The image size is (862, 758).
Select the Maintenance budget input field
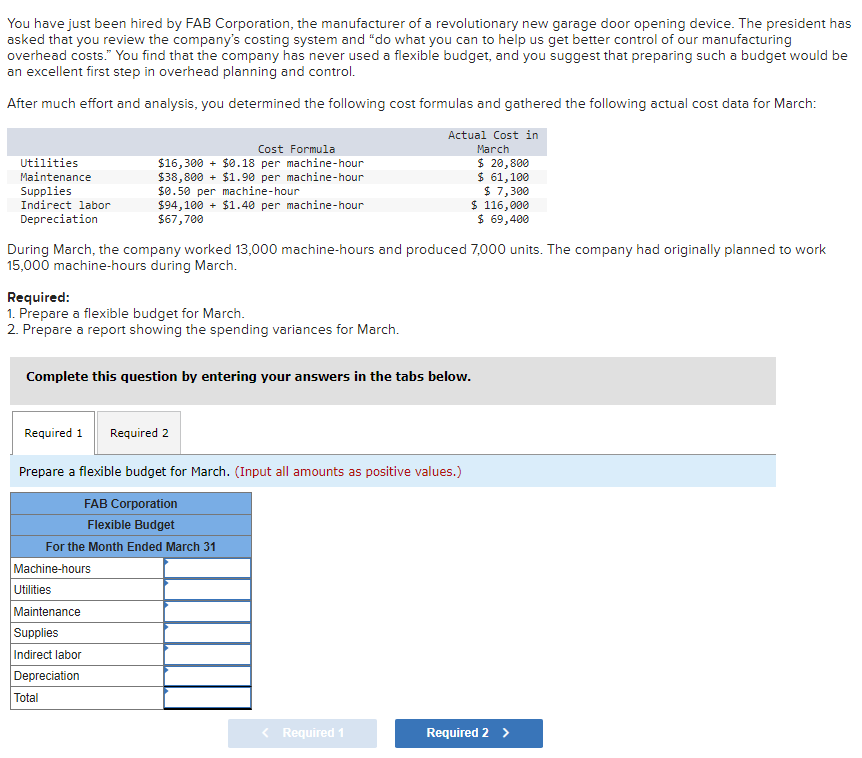pos(207,611)
